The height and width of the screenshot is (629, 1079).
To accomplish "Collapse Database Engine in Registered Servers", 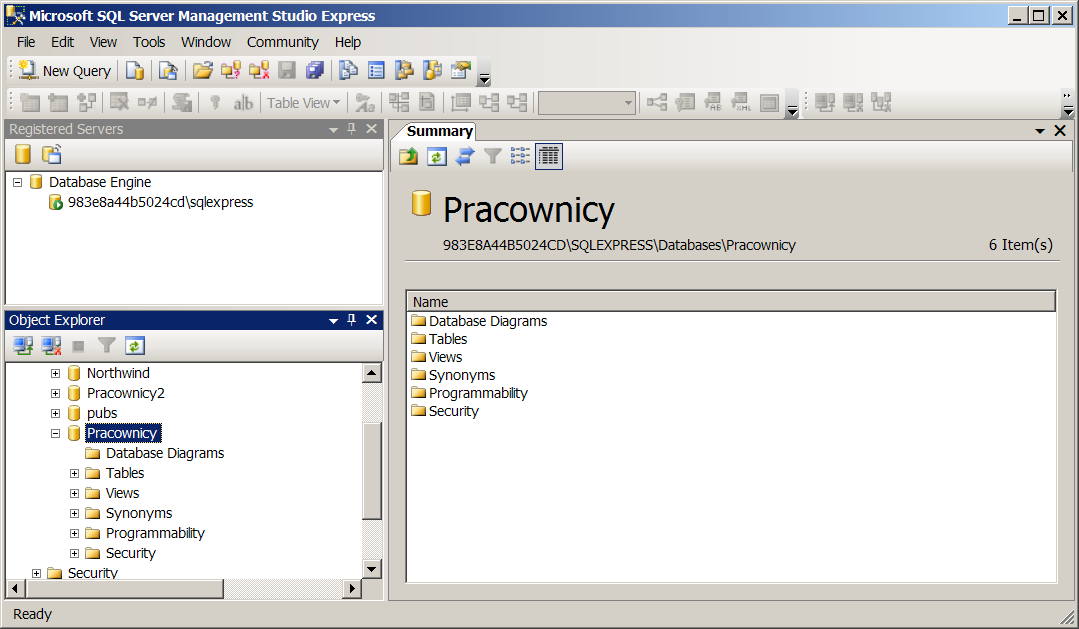I will (18, 182).
